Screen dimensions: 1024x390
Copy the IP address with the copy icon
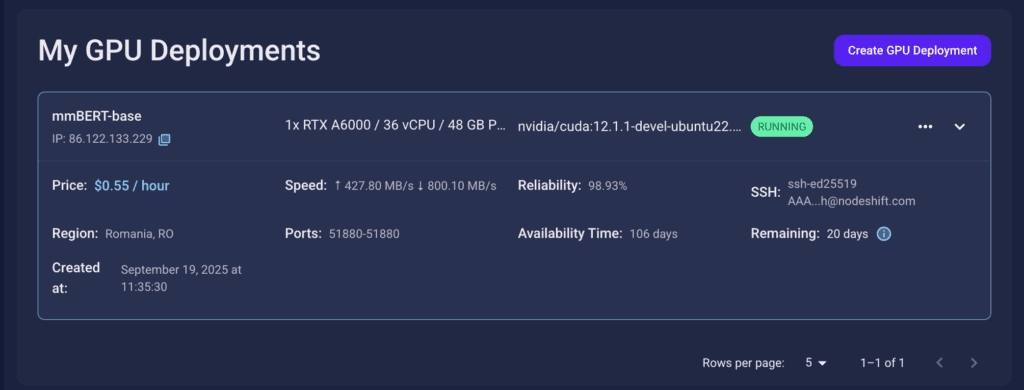(x=165, y=139)
